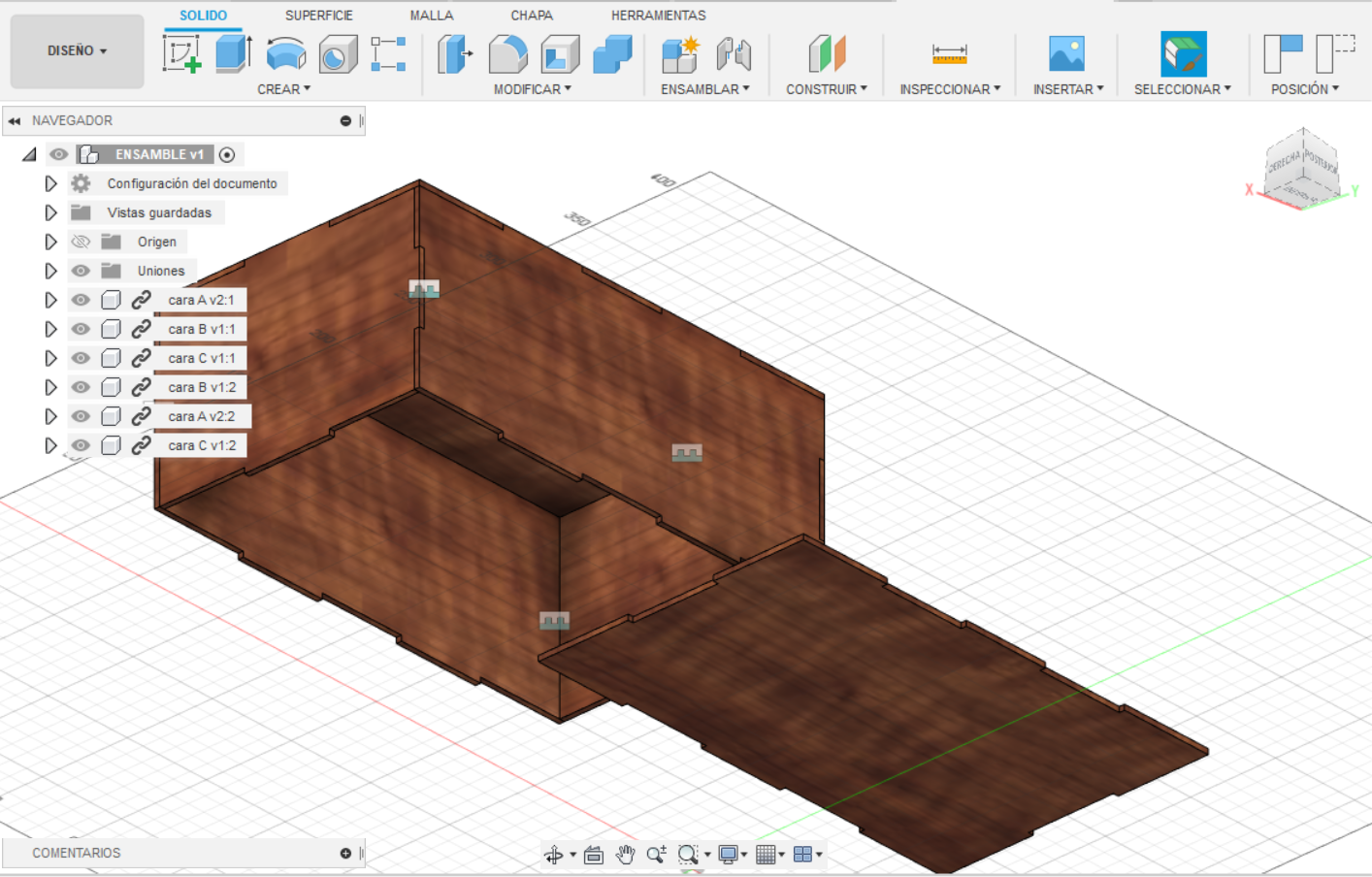1372x877 pixels.
Task: Select the Revolve tool icon
Action: 285,54
